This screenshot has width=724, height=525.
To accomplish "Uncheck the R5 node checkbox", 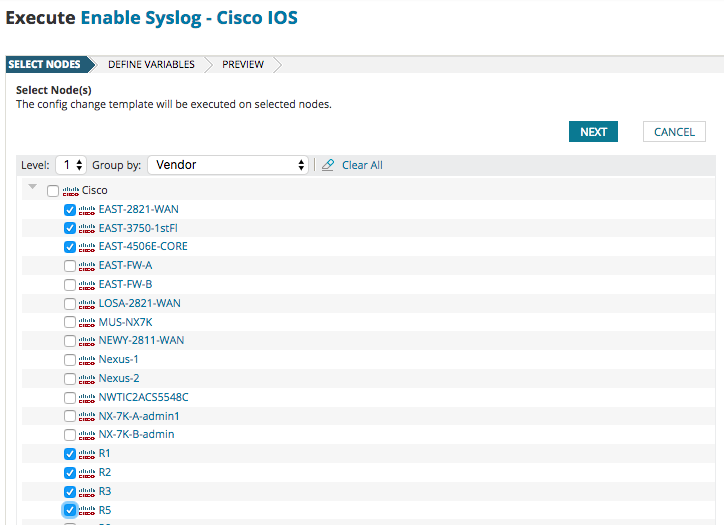I will click(70, 510).
